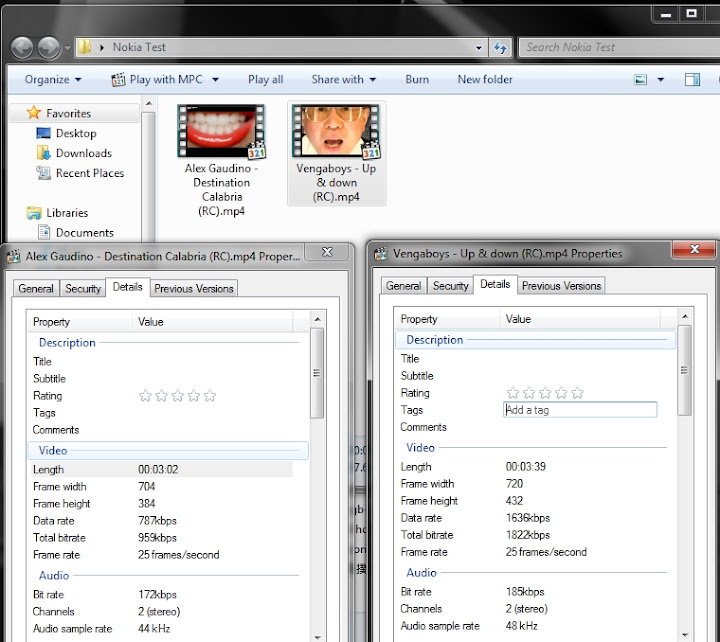The height and width of the screenshot is (642, 720).
Task: Click the Burn toolbar button
Action: (x=417, y=80)
